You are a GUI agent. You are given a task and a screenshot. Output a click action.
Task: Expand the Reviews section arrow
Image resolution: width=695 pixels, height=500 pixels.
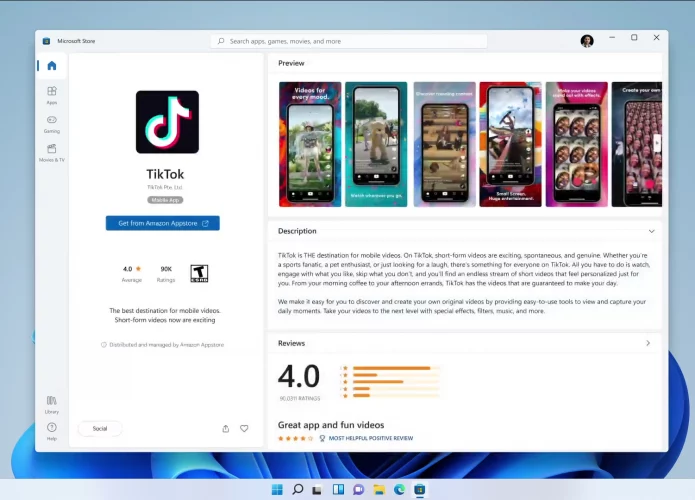pyautogui.click(x=648, y=343)
